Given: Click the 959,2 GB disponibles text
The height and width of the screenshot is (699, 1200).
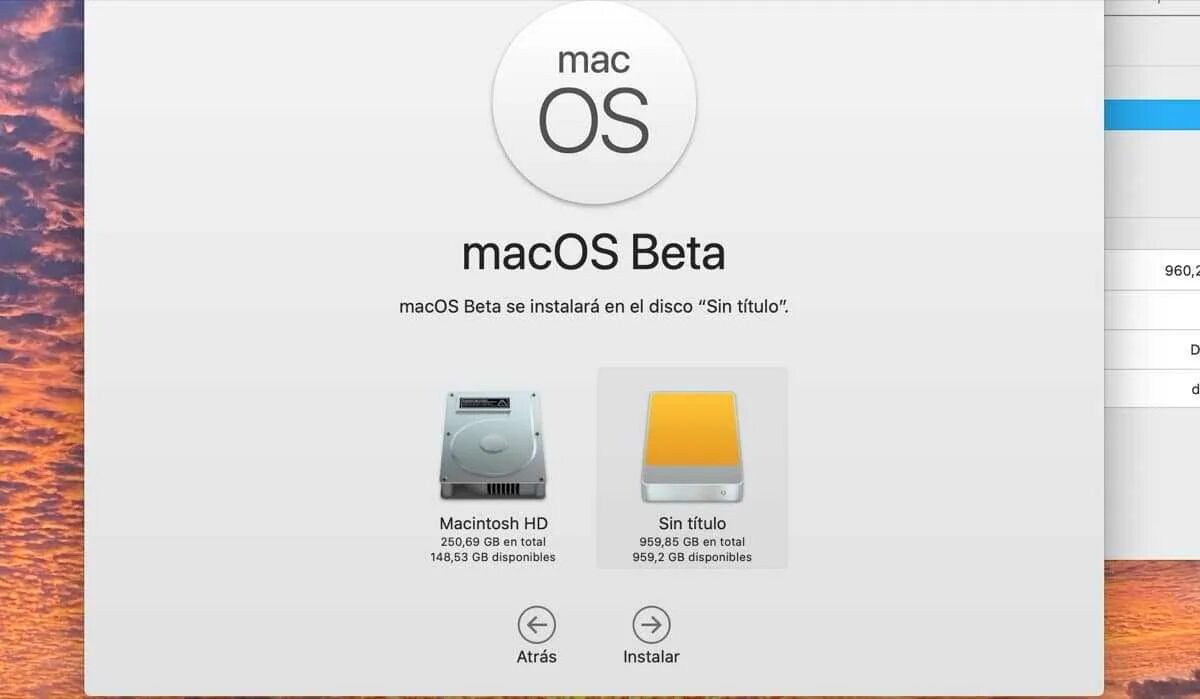Looking at the screenshot, I should (x=692, y=557).
